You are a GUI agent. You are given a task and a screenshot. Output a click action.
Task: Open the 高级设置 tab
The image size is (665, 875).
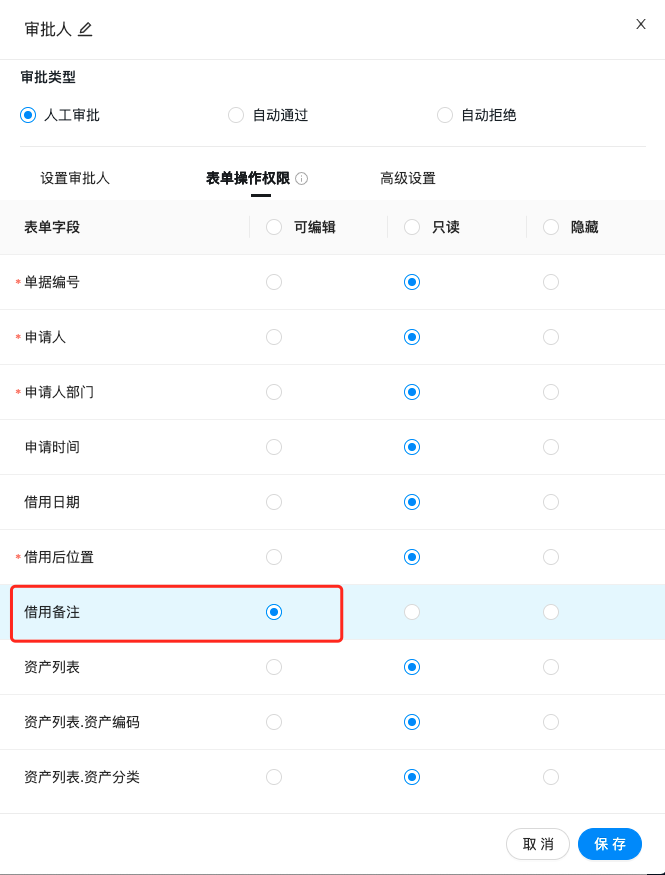click(407, 178)
